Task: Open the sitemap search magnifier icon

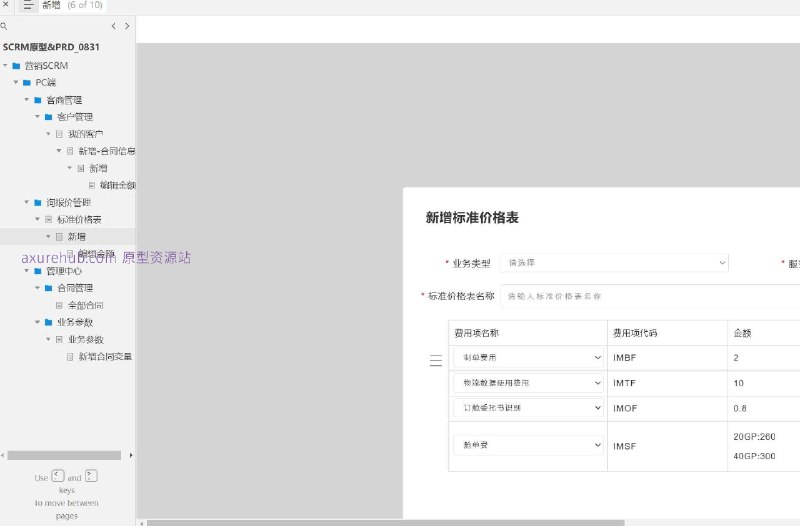Action: 4,26
